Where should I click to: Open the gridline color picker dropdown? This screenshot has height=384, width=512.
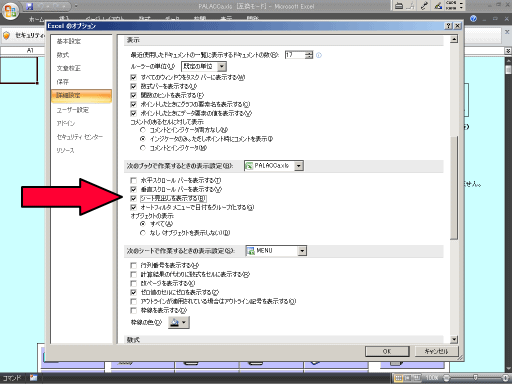point(179,322)
